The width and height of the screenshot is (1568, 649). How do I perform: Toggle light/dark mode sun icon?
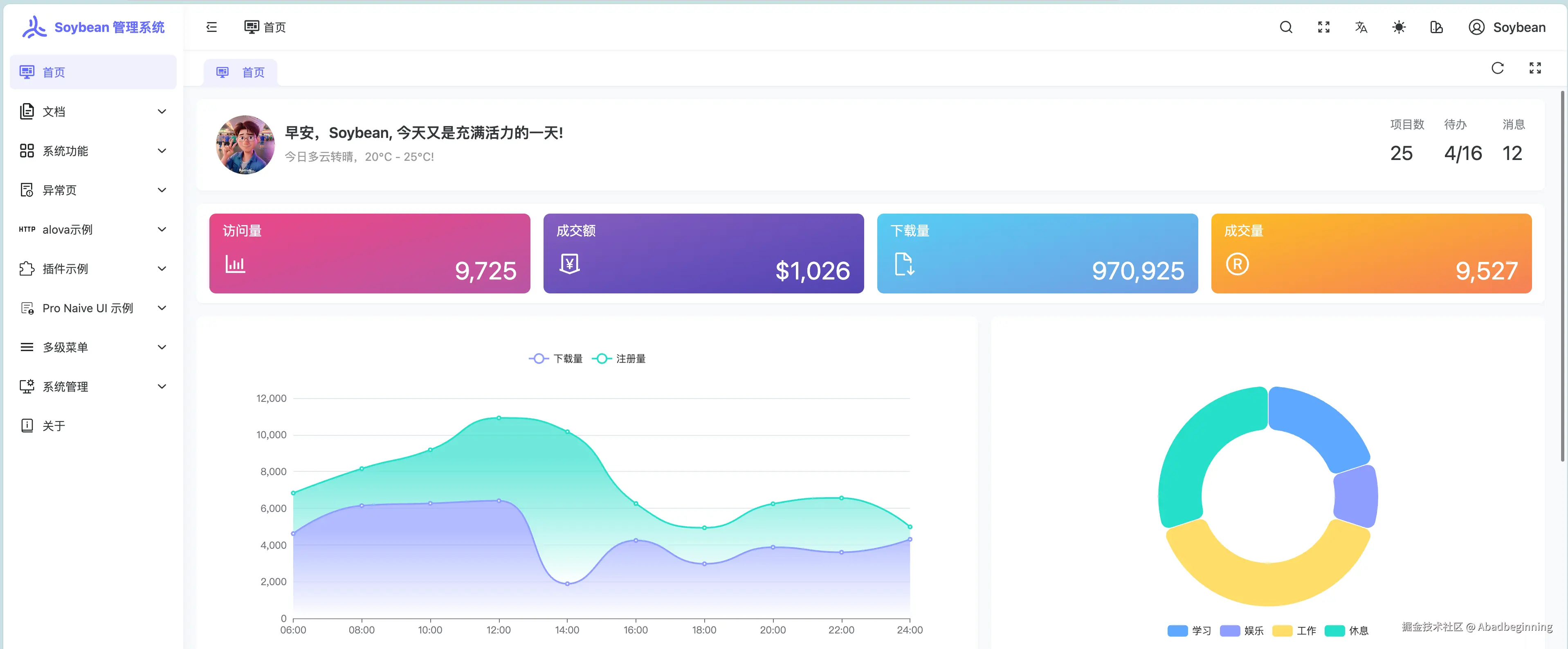click(x=1399, y=27)
